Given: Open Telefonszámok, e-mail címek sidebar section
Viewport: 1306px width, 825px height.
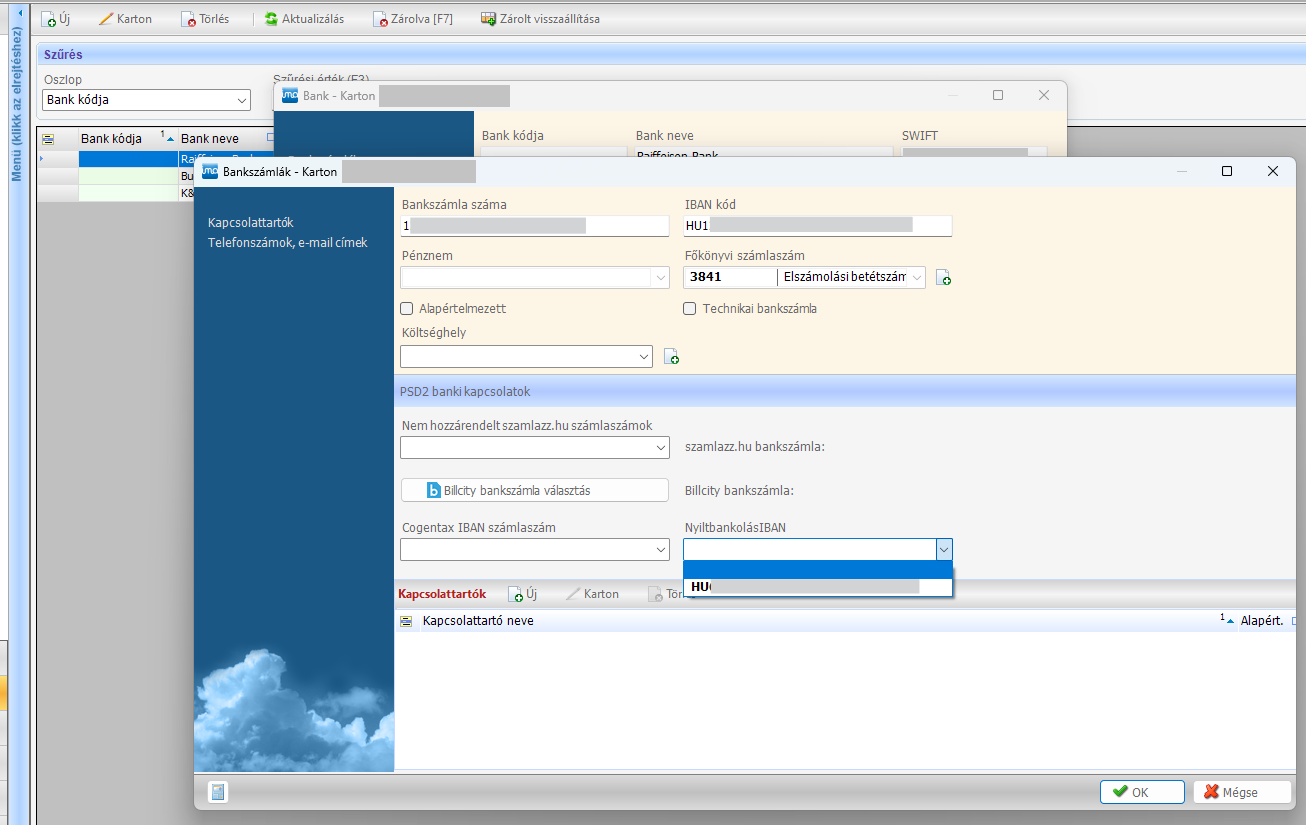Looking at the screenshot, I should 287,242.
